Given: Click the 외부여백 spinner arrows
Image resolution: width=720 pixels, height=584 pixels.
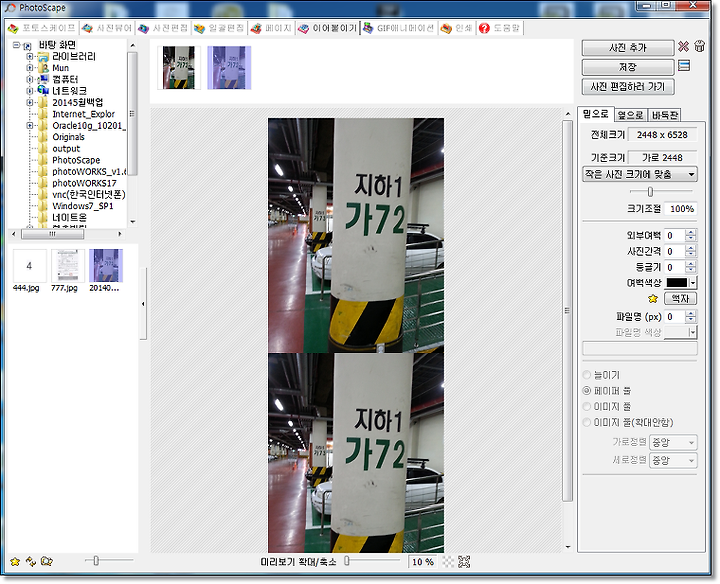Looking at the screenshot, I should tap(690, 236).
